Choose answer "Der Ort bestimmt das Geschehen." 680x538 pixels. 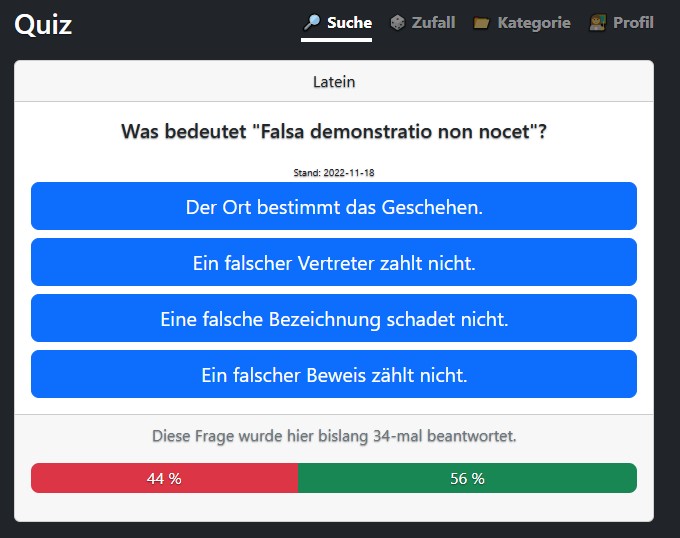[x=334, y=206]
